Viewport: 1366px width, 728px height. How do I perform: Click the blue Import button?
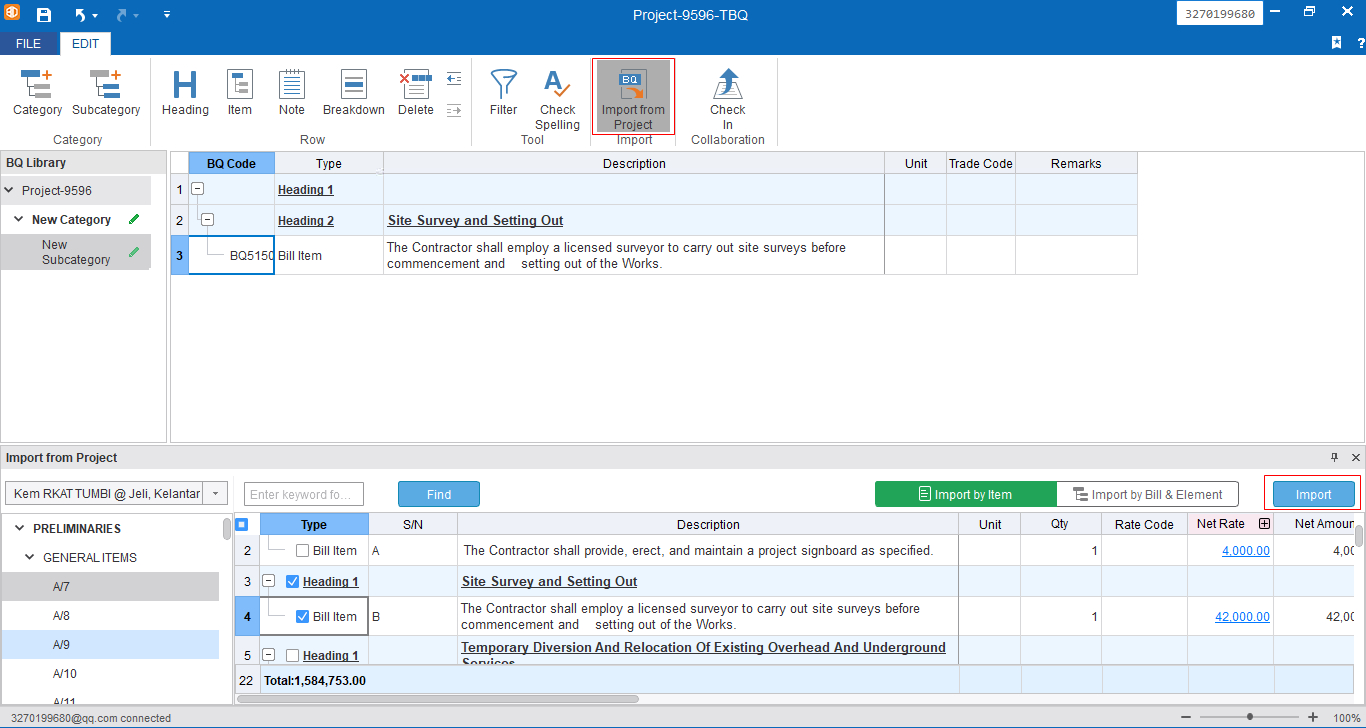pos(1313,494)
